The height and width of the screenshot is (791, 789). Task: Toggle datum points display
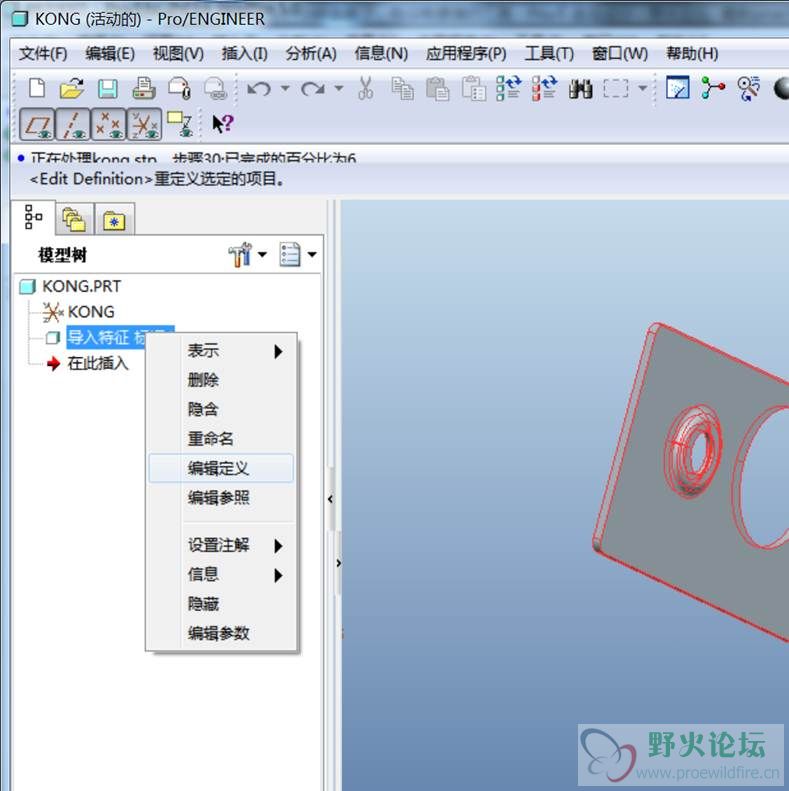pyautogui.click(x=108, y=124)
